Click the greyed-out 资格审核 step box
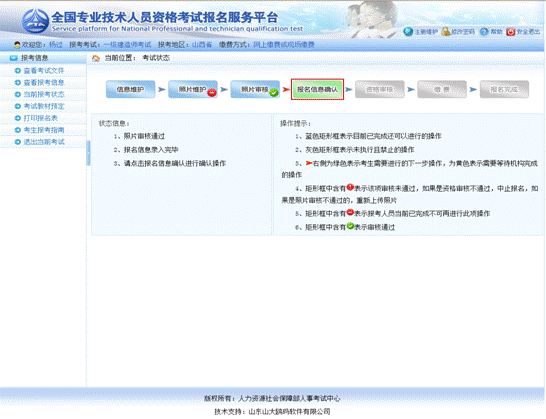The width and height of the screenshot is (546, 419). (x=380, y=90)
